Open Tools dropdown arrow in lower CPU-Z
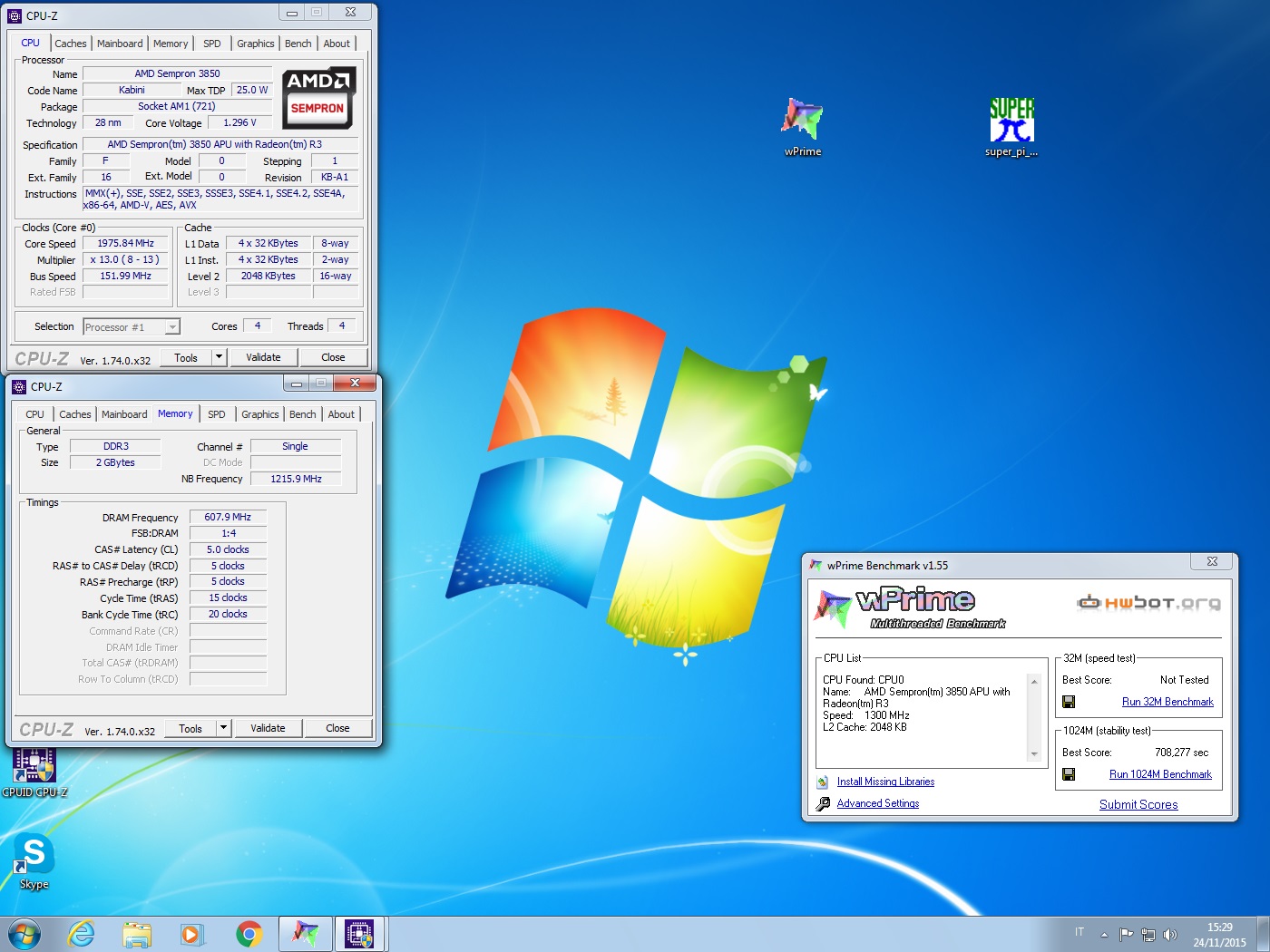 pyautogui.click(x=223, y=728)
